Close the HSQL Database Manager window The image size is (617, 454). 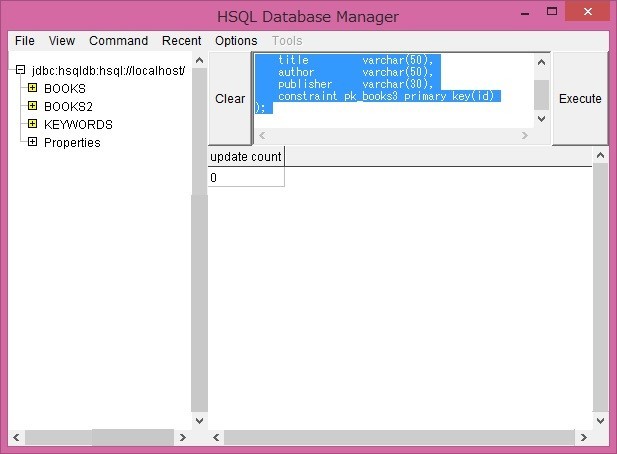[587, 12]
